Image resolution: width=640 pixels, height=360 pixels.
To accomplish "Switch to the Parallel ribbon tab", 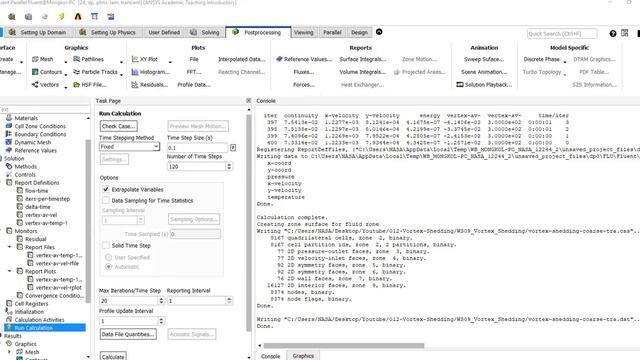I will coord(332,32).
